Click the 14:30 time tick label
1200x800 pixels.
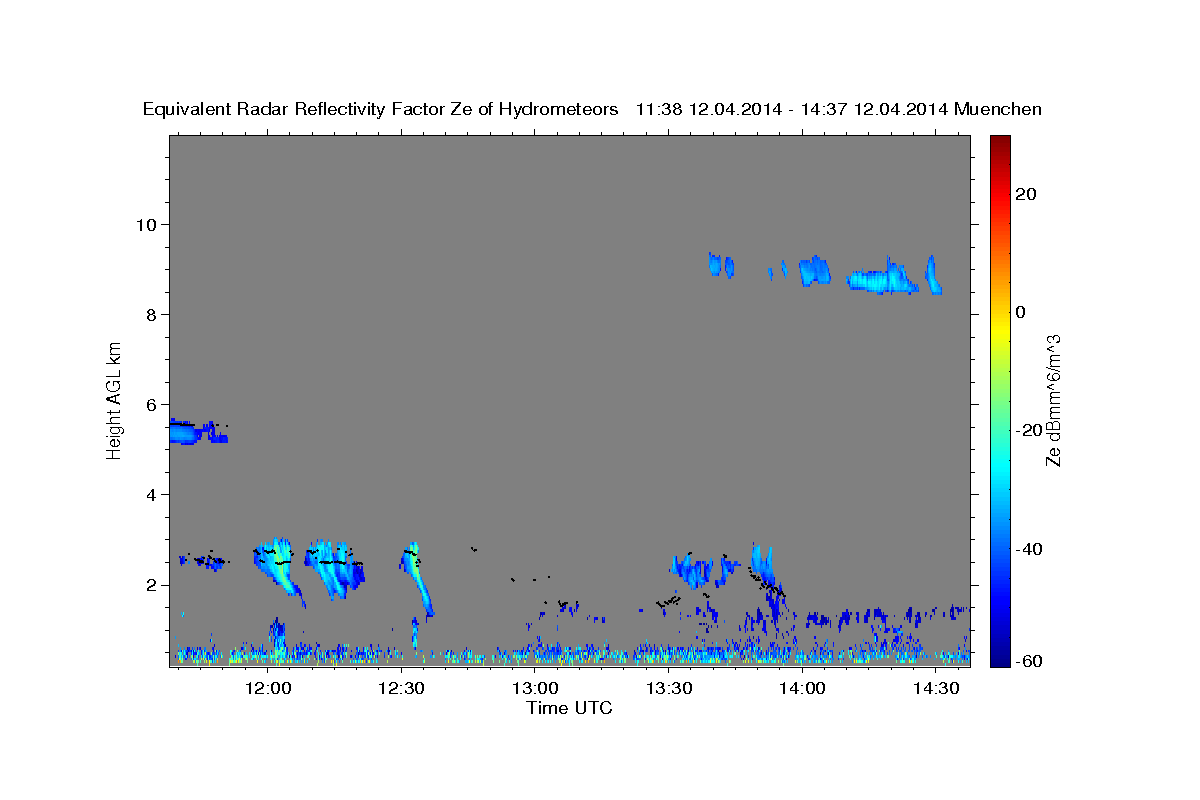click(936, 688)
